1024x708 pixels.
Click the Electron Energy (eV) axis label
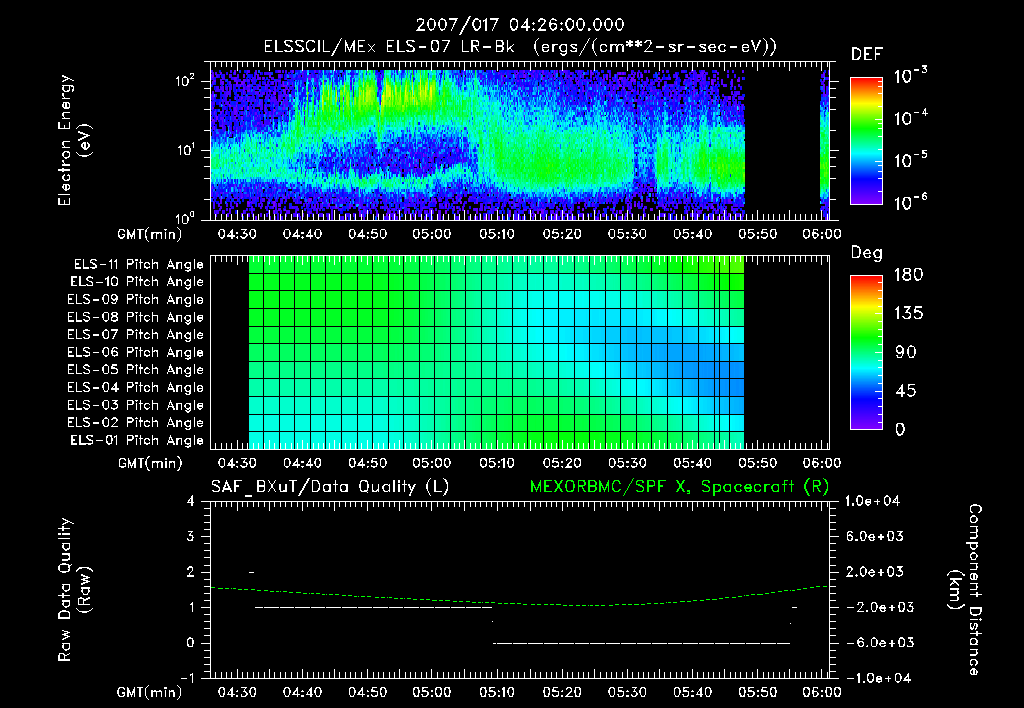point(74,140)
